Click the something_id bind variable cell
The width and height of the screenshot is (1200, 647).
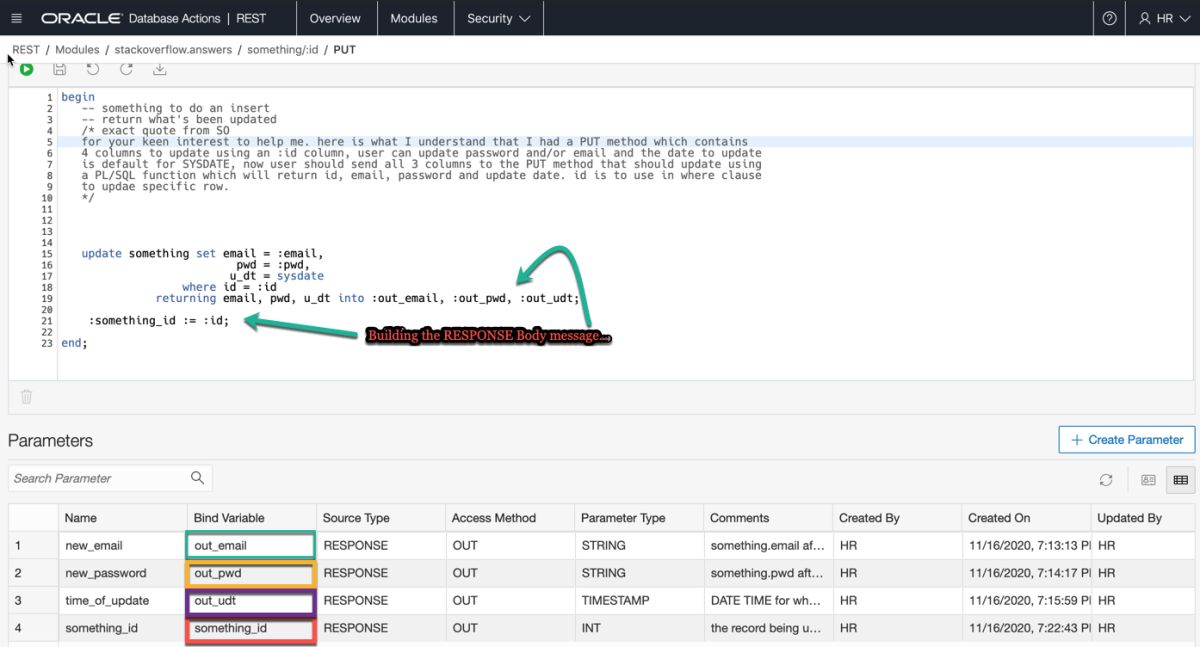click(x=251, y=628)
